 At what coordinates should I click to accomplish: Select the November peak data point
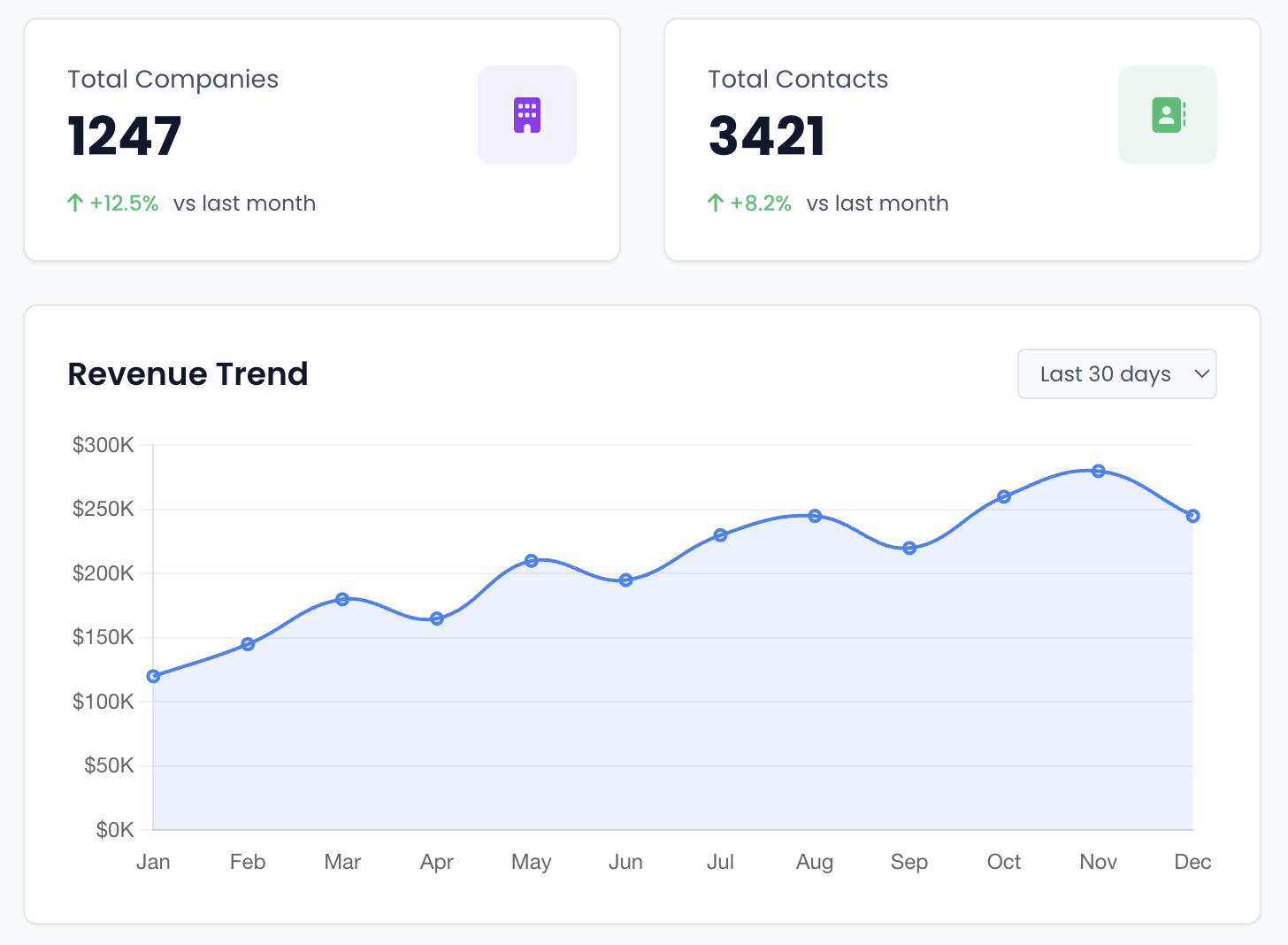pyautogui.click(x=1098, y=471)
